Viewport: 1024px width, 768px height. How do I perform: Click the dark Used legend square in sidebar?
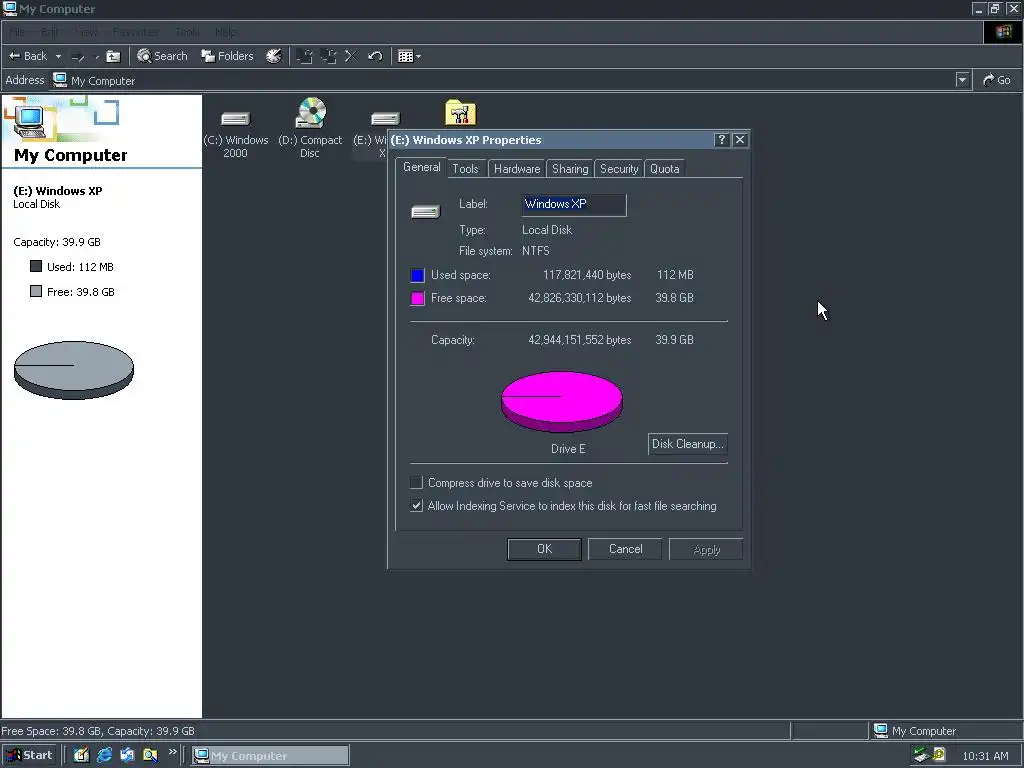36,266
